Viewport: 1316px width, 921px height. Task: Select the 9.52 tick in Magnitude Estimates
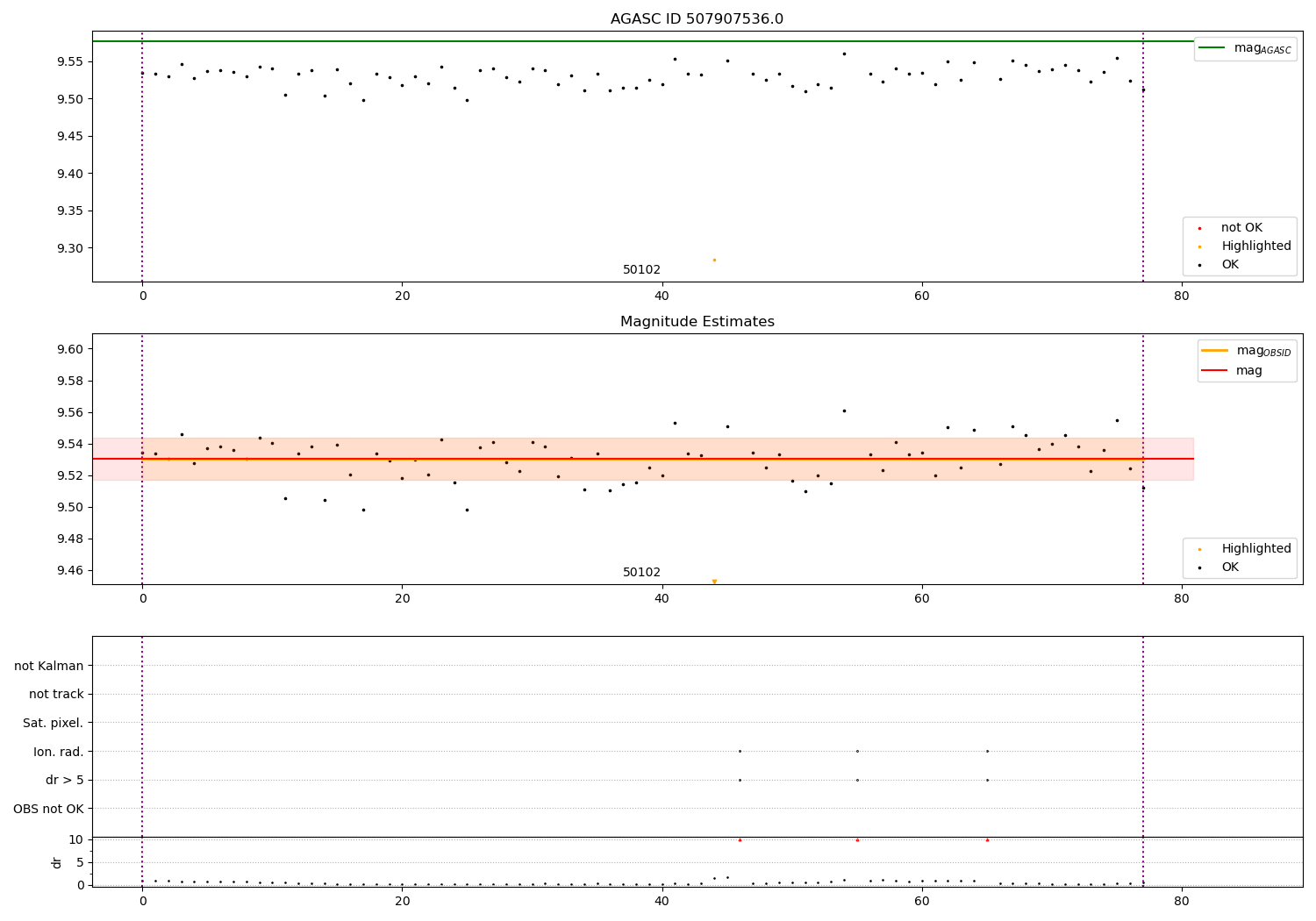click(x=68, y=475)
